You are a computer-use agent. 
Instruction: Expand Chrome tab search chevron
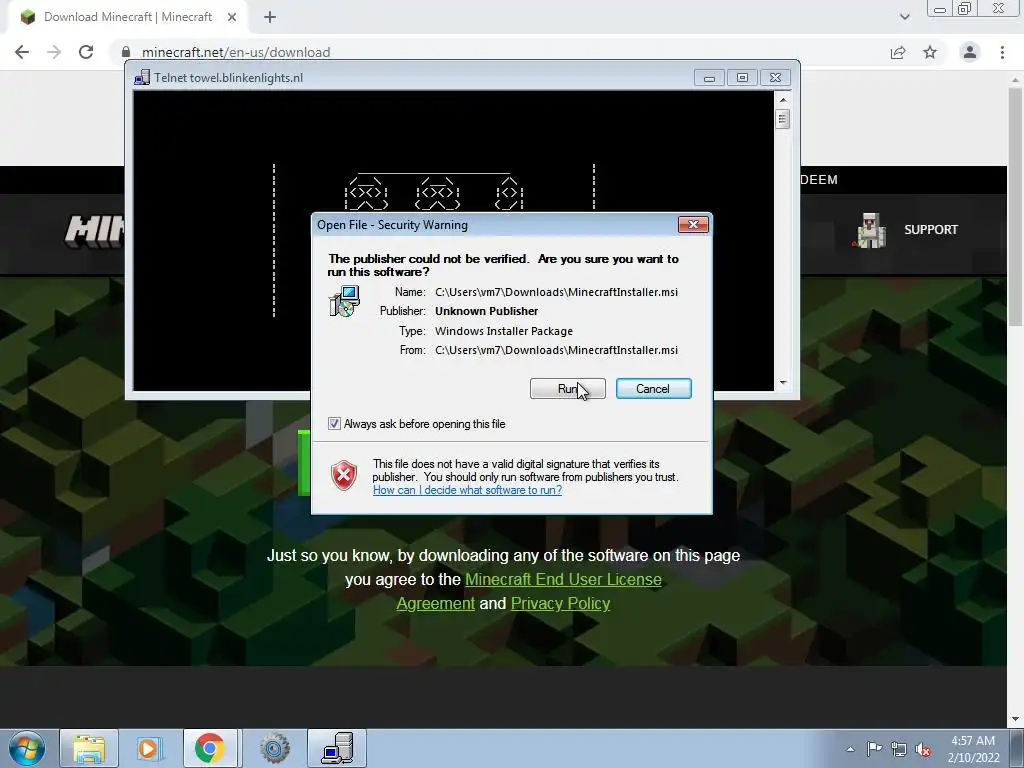904,17
